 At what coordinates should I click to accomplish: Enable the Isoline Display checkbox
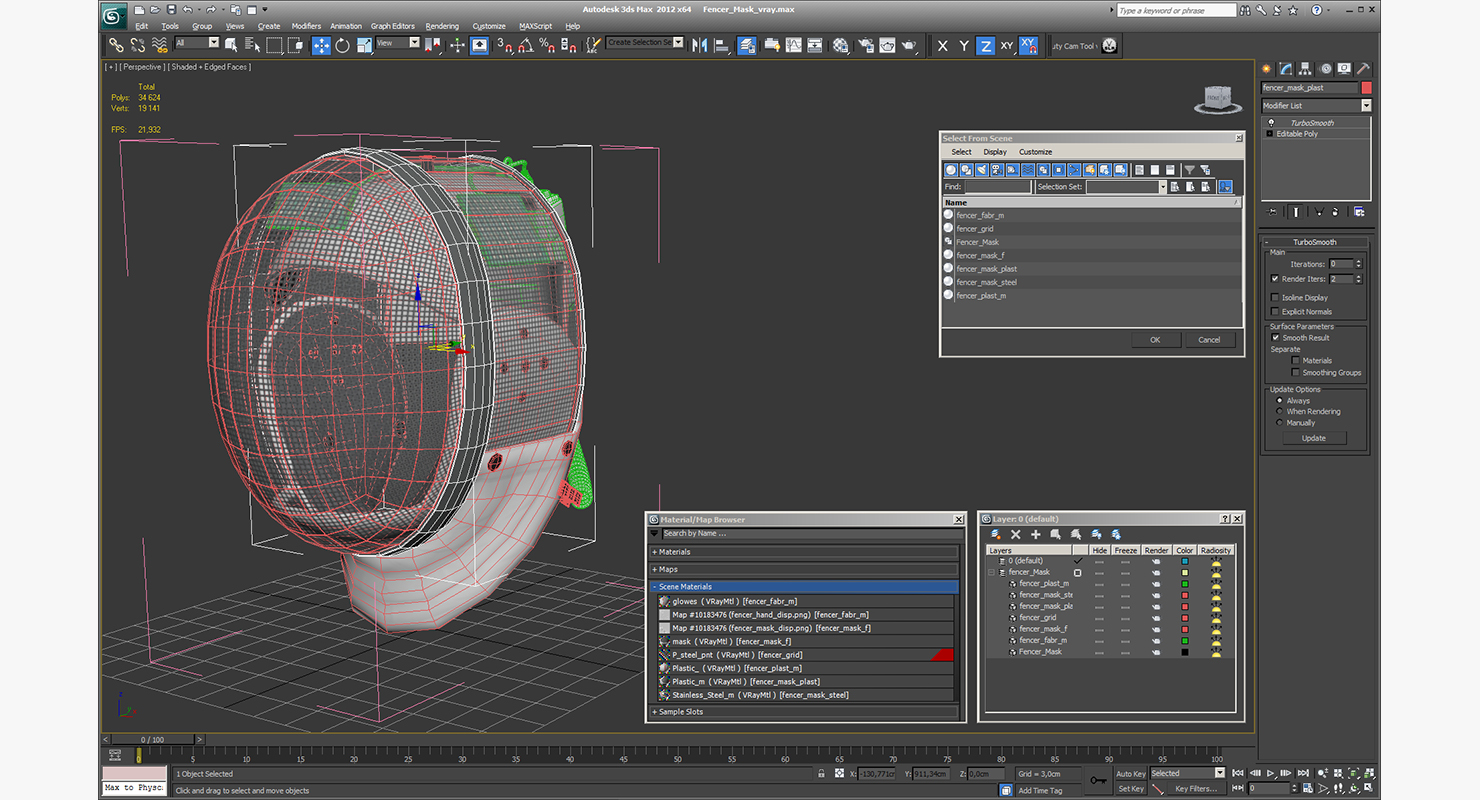[x=1275, y=297]
